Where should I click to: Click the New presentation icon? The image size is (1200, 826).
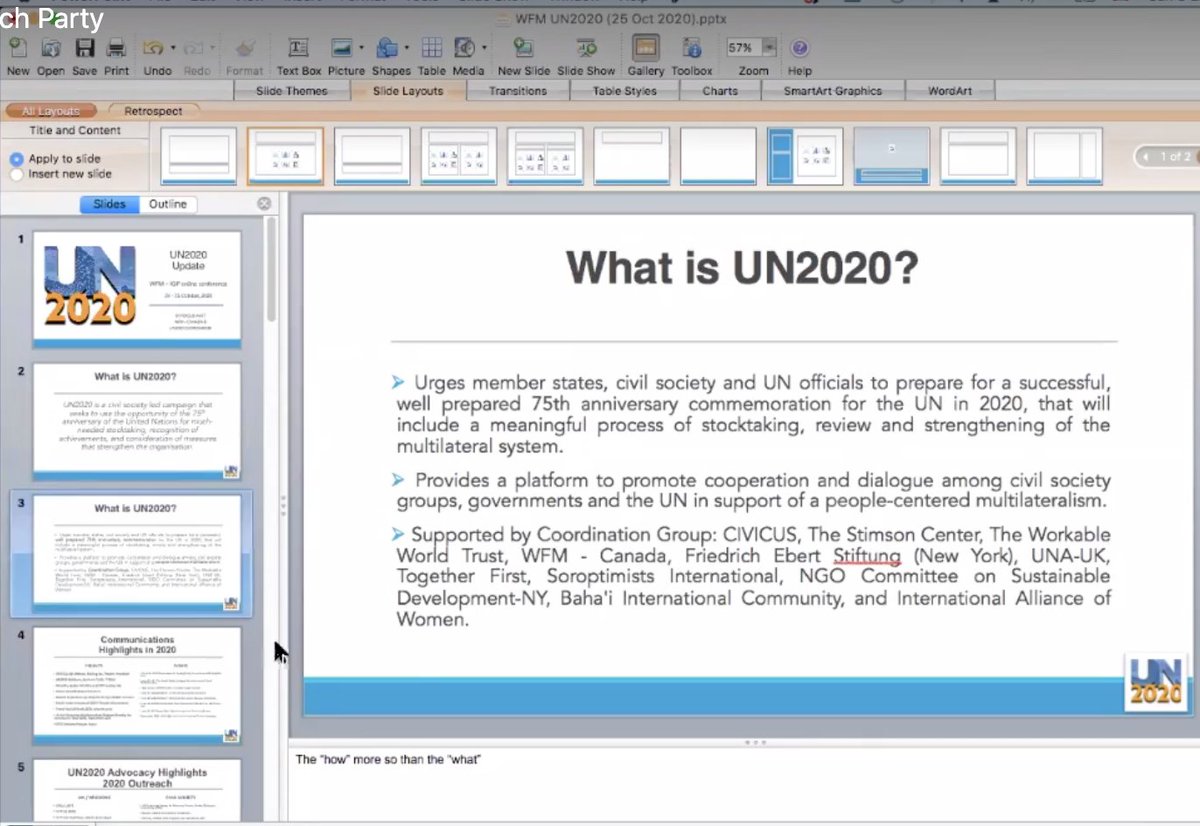(18, 48)
